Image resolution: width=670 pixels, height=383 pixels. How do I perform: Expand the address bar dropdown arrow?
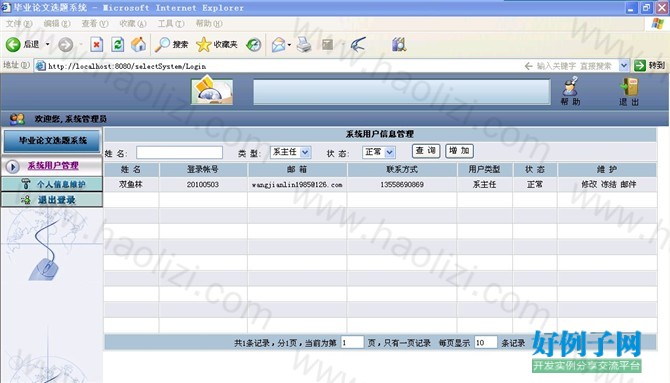coord(623,66)
